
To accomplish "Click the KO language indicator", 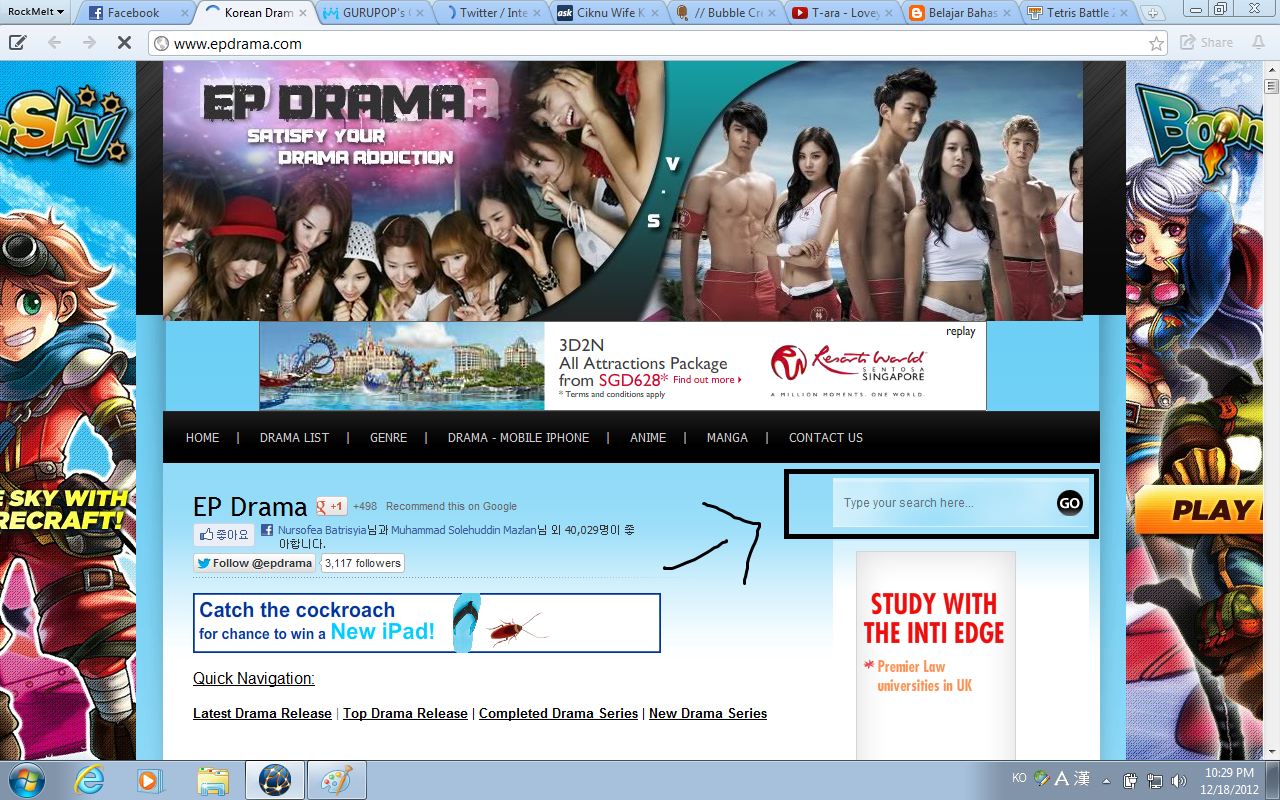I will (x=1019, y=778).
